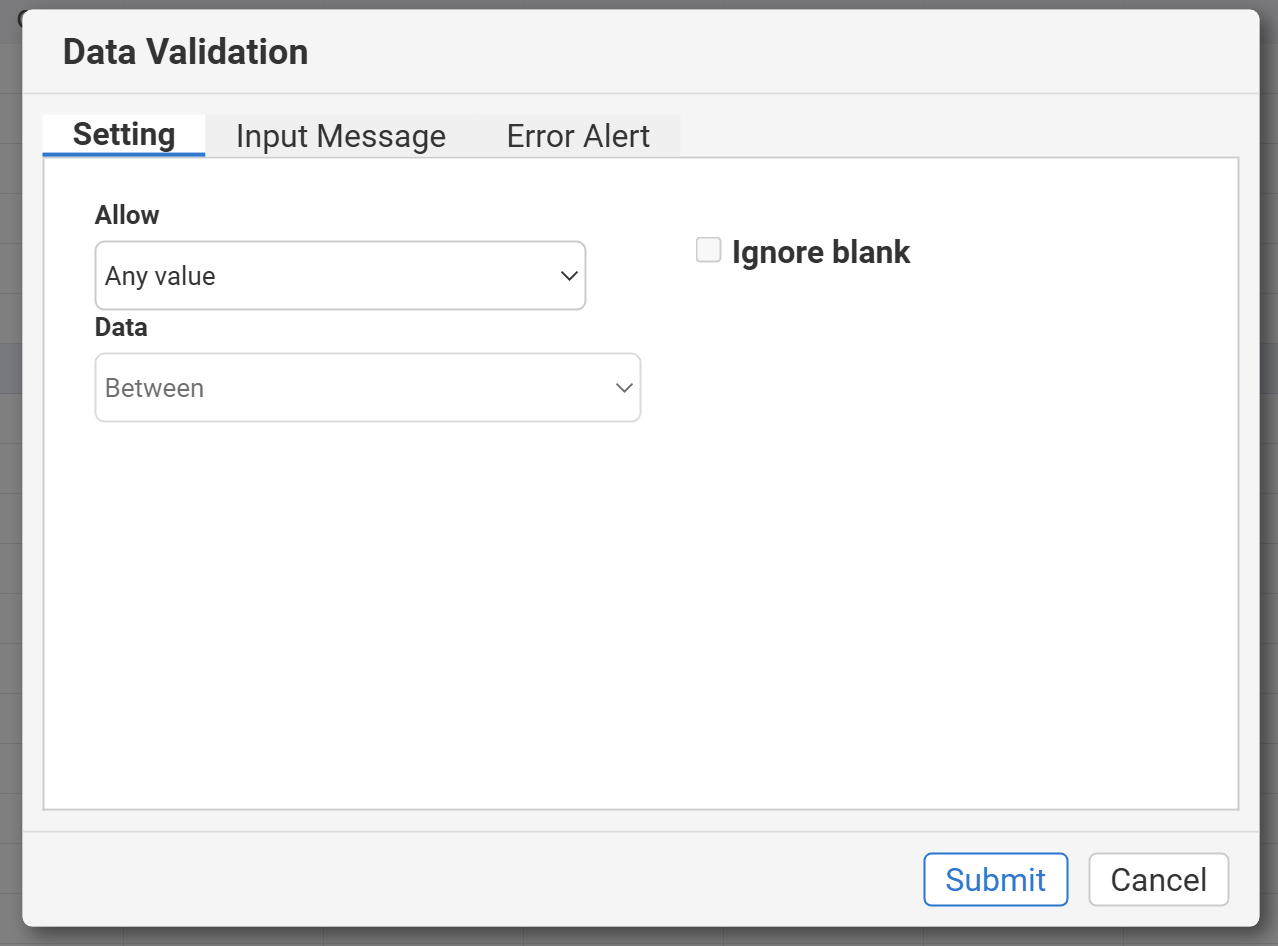Click the empty white area of the Setting panel

coord(640,620)
